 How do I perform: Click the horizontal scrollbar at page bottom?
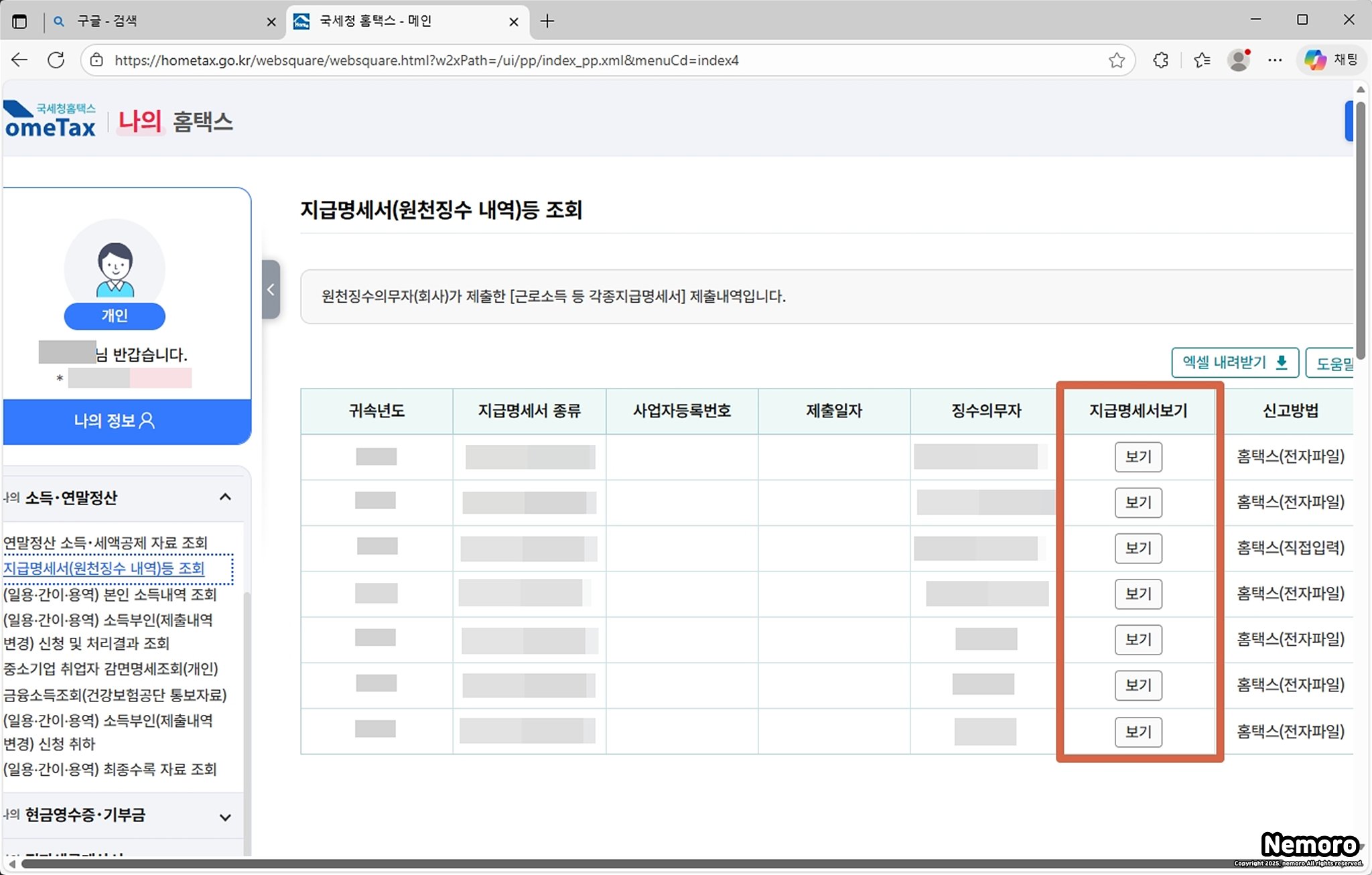pyautogui.click(x=603, y=864)
